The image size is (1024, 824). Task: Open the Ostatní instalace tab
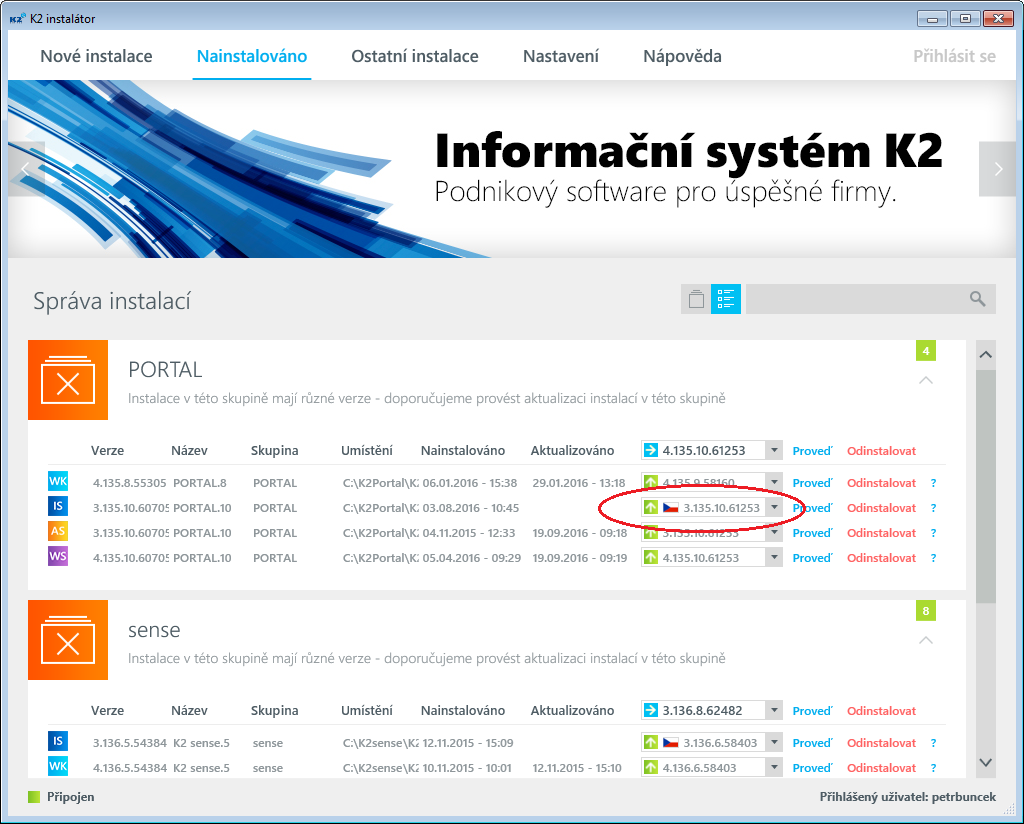coord(415,56)
